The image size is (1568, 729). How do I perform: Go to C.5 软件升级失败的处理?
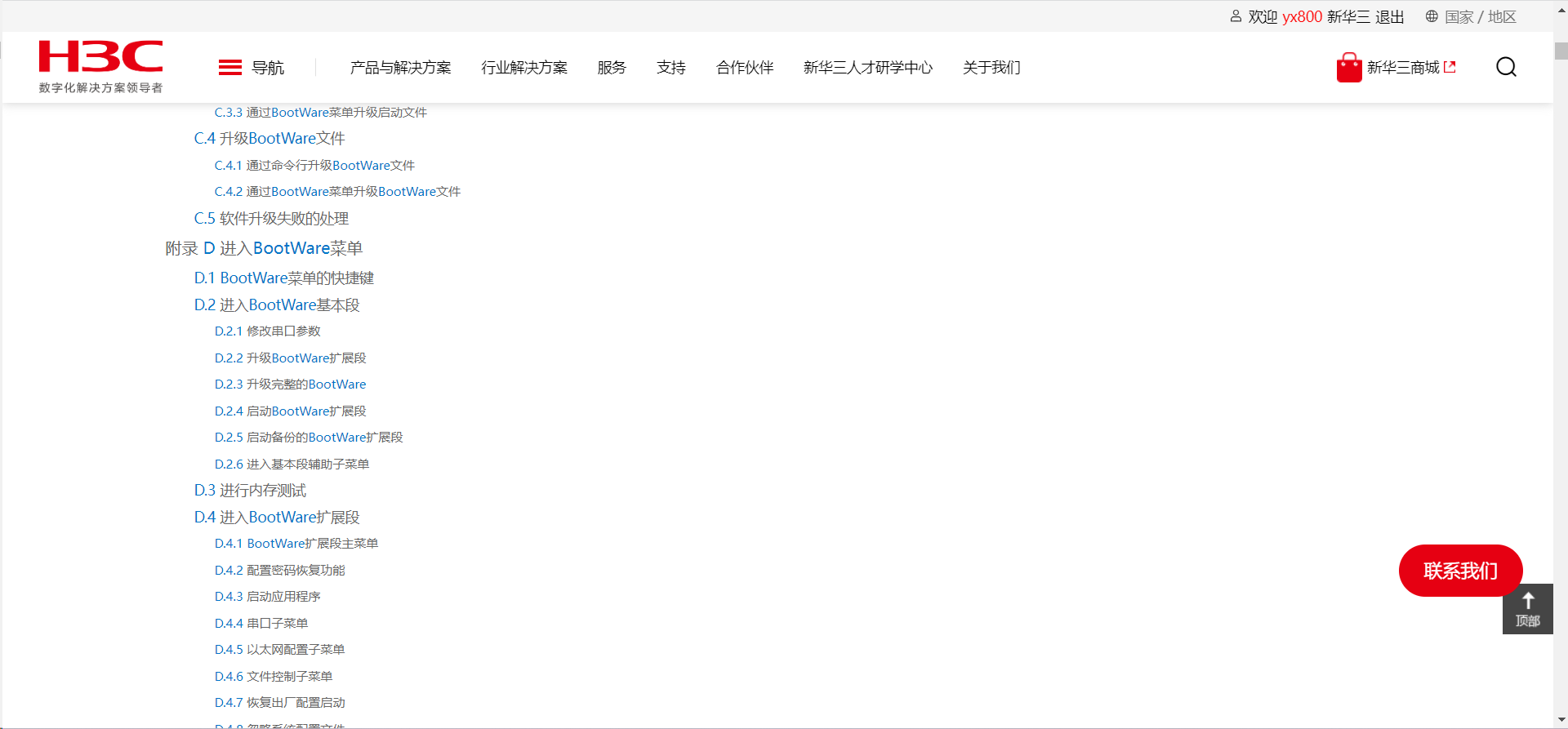[271, 219]
